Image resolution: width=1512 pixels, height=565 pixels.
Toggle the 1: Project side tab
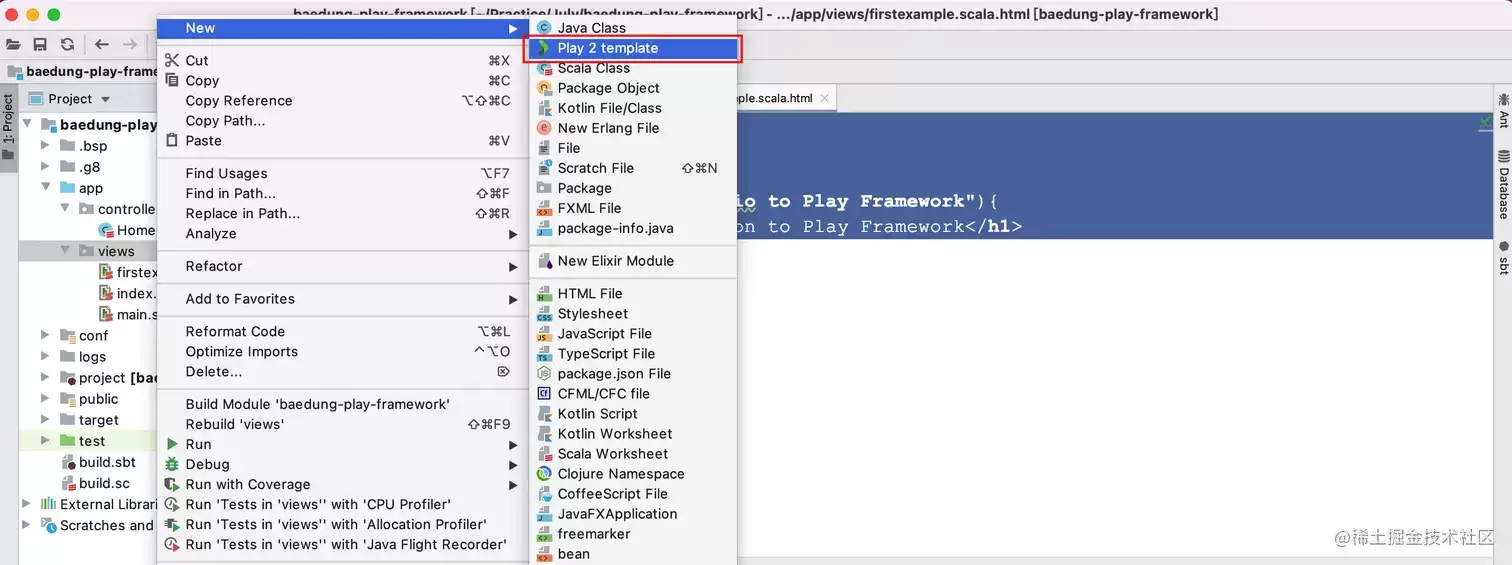[x=8, y=128]
